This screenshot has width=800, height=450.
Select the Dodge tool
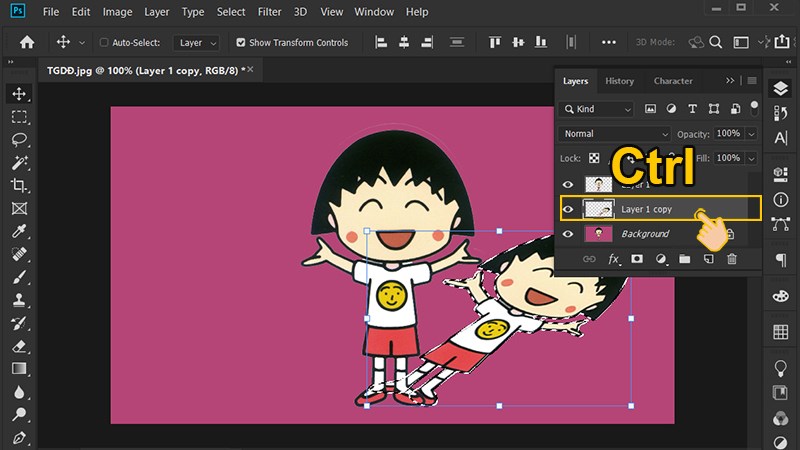click(x=19, y=414)
